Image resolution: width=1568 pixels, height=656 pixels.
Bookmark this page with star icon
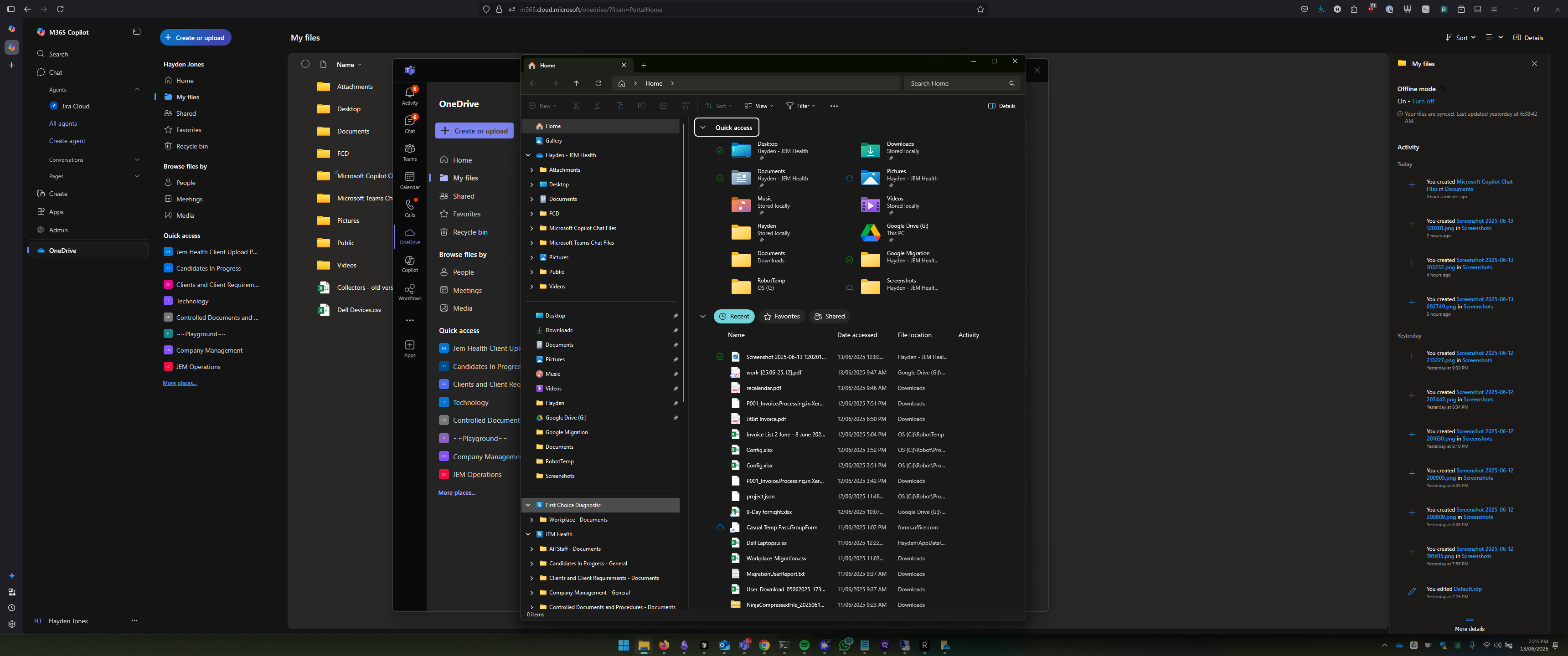click(x=980, y=9)
